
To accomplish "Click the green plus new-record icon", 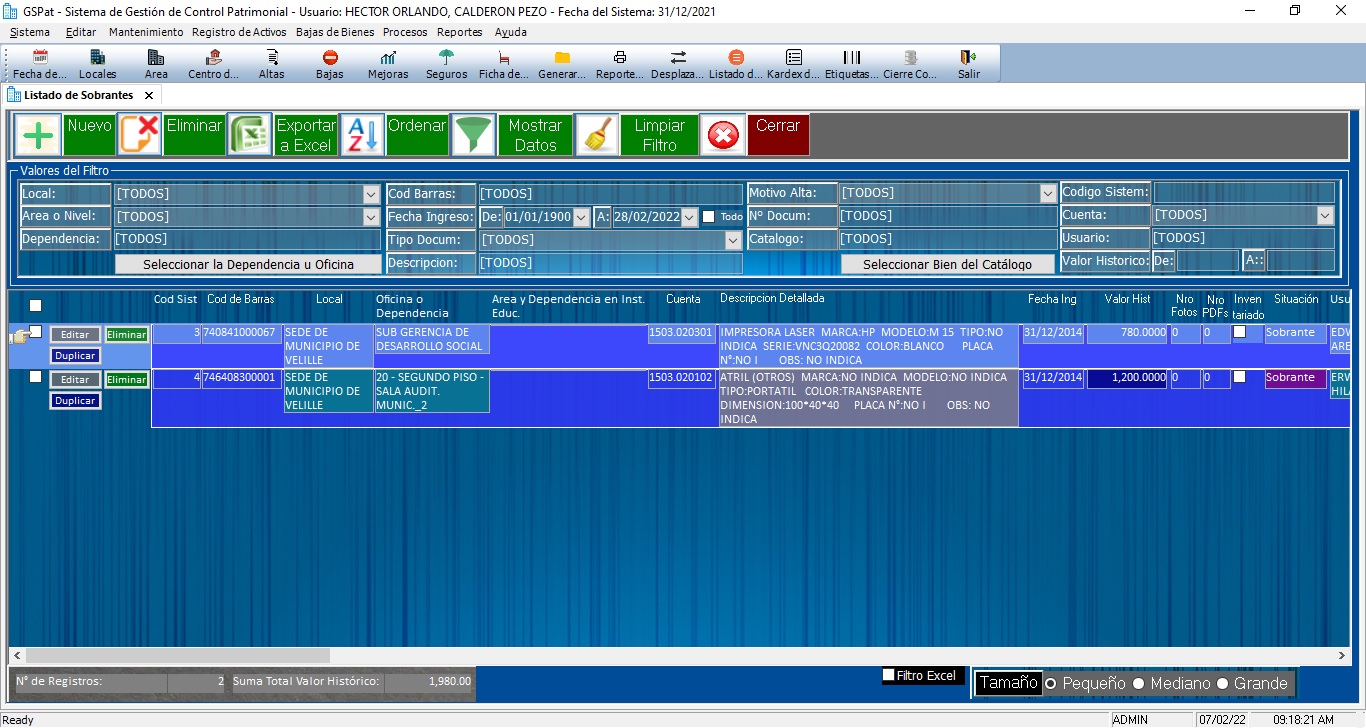I will tap(38, 135).
